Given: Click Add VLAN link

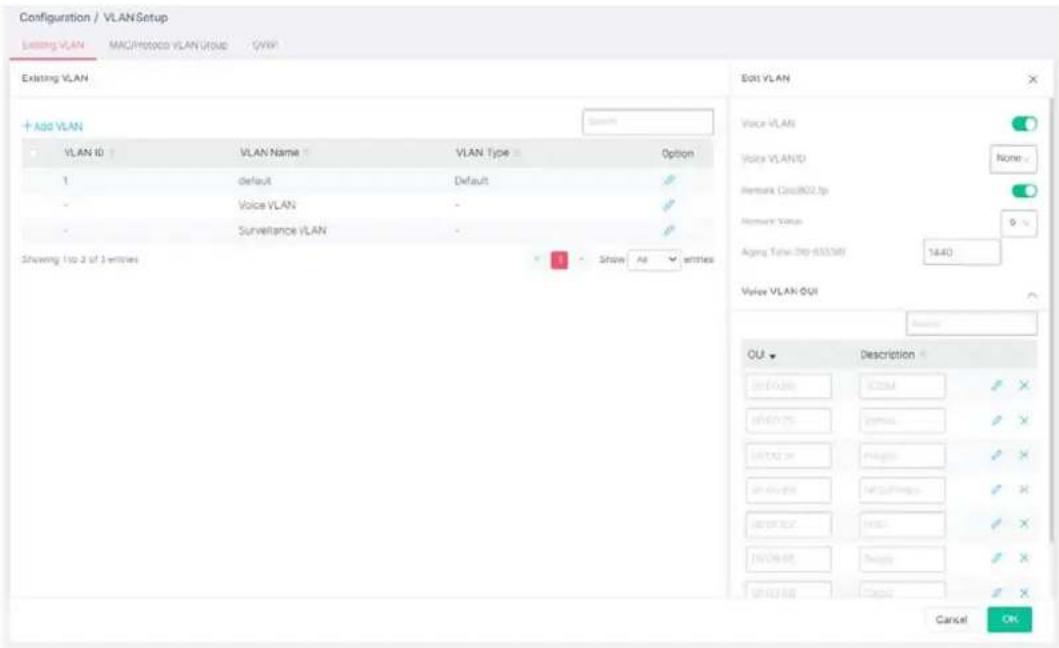Looking at the screenshot, I should pos(53,126).
